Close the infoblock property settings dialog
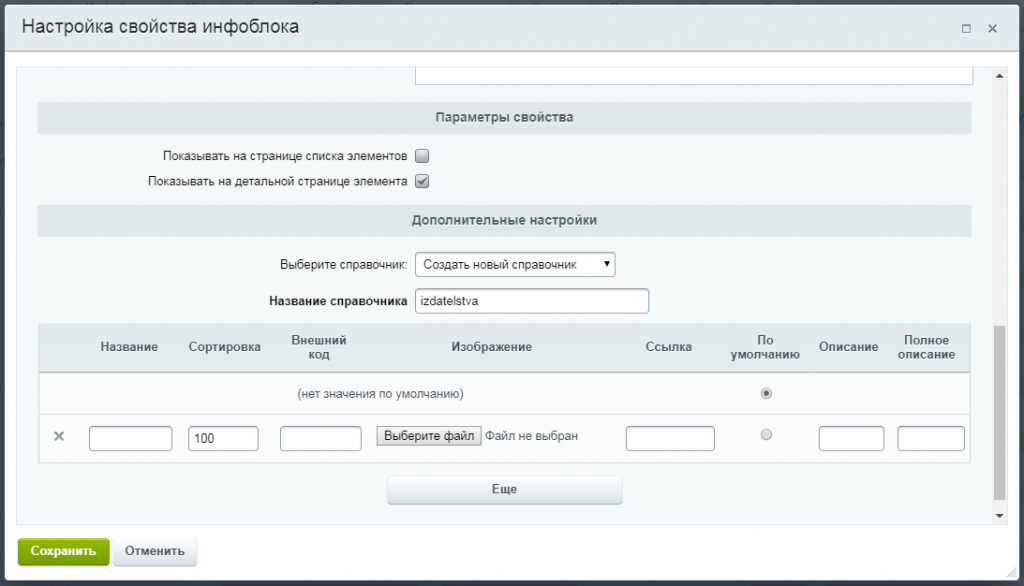This screenshot has width=1024, height=586. point(992,28)
